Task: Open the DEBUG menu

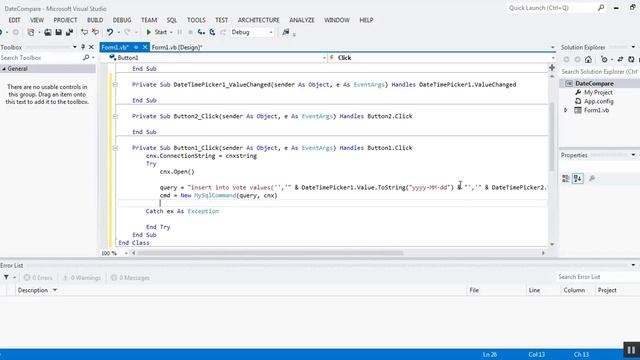Action: tap(122, 20)
